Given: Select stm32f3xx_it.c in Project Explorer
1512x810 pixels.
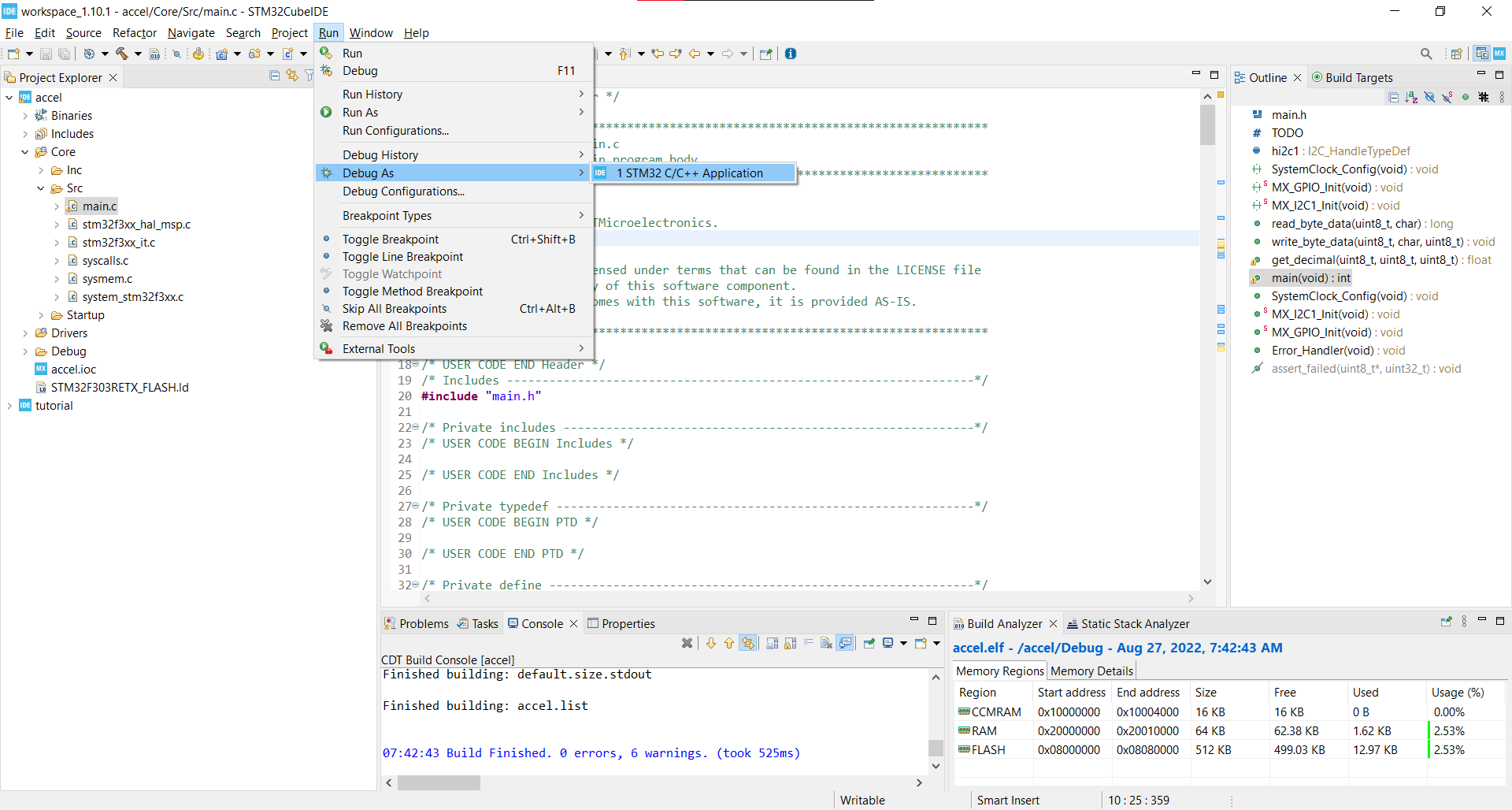Looking at the screenshot, I should (x=118, y=243).
